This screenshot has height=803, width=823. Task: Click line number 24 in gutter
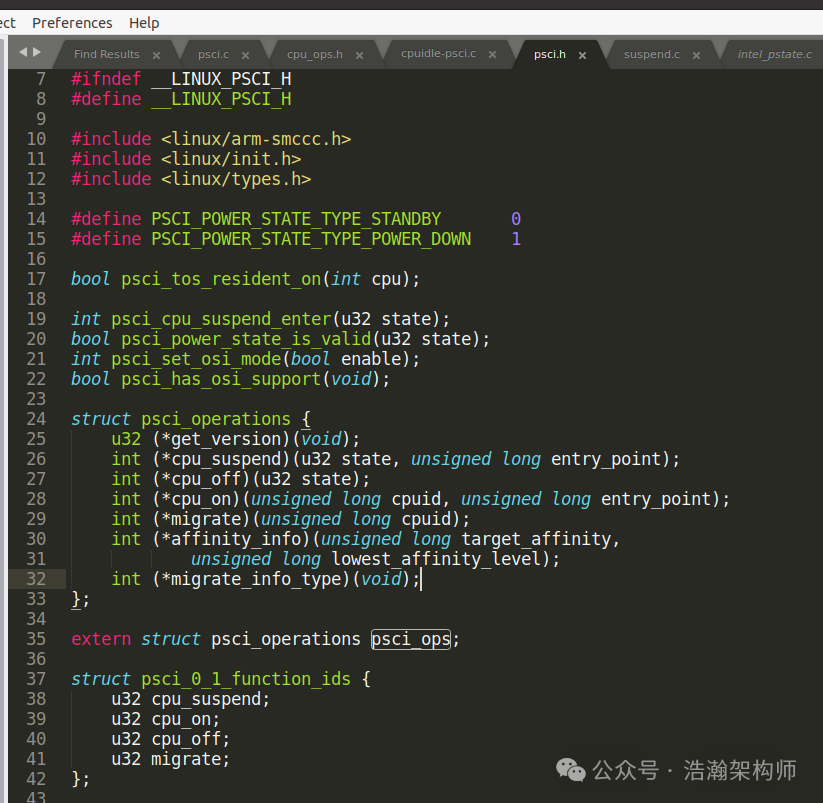36,419
